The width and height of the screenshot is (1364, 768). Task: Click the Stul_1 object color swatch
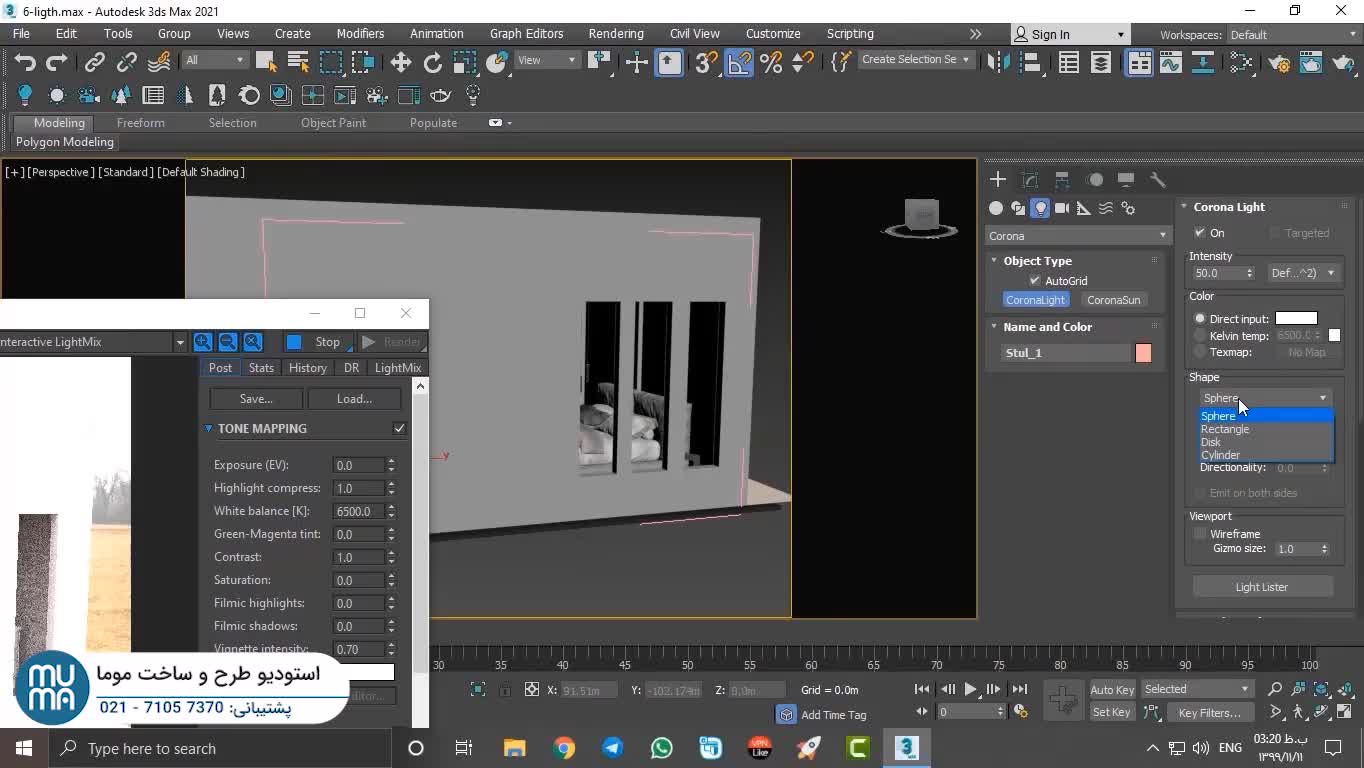pos(1143,353)
